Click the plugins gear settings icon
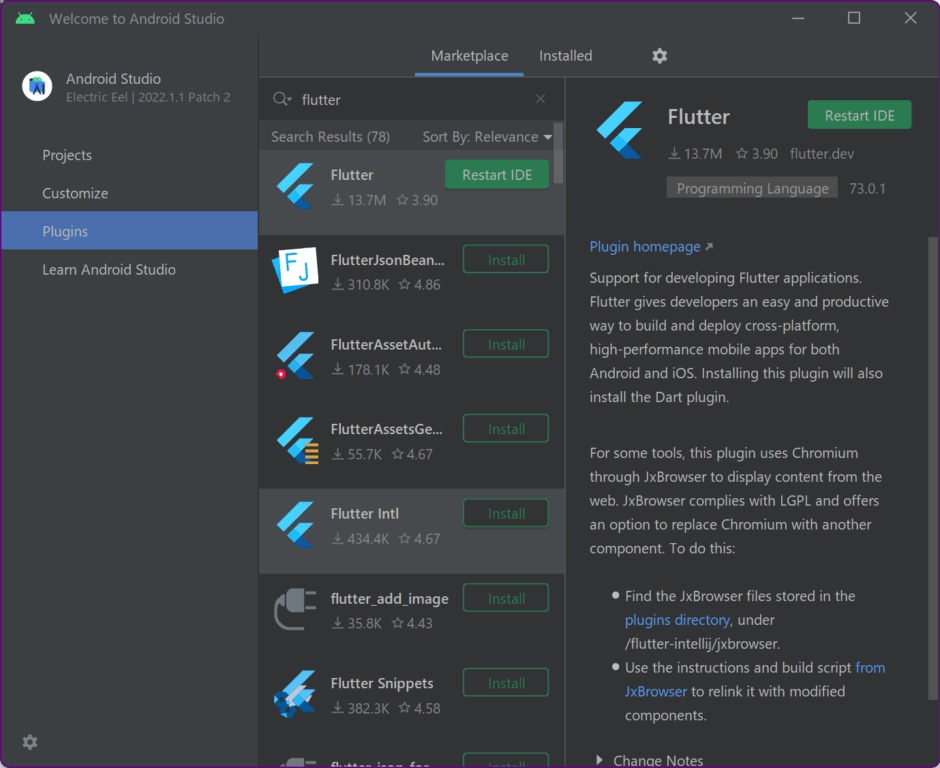The height and width of the screenshot is (768, 940). 659,56
